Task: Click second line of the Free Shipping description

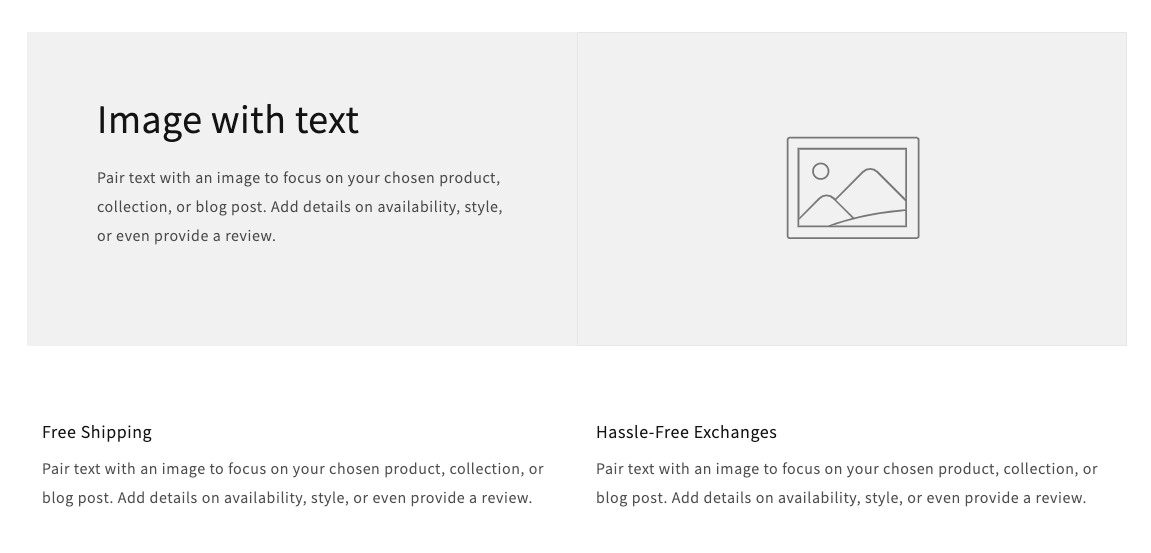Action: pyautogui.click(x=287, y=498)
